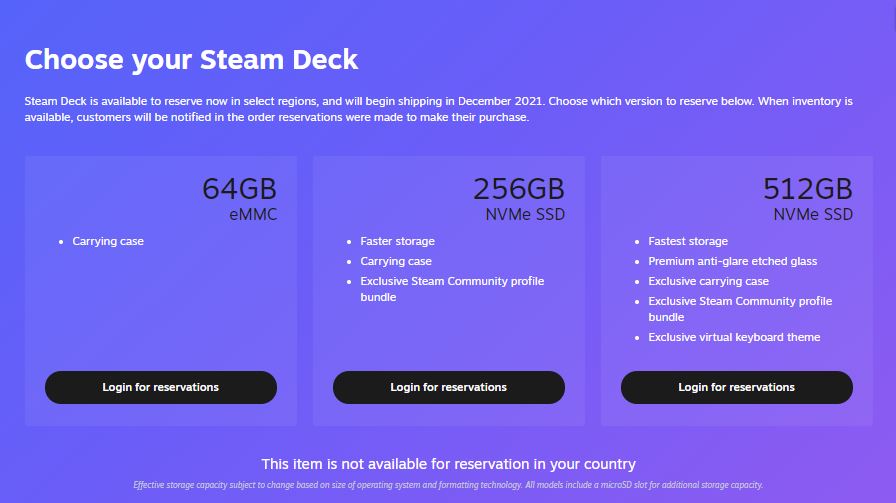This screenshot has width=896, height=503.
Task: Click the eMMC storage type label
Action: coord(253,214)
